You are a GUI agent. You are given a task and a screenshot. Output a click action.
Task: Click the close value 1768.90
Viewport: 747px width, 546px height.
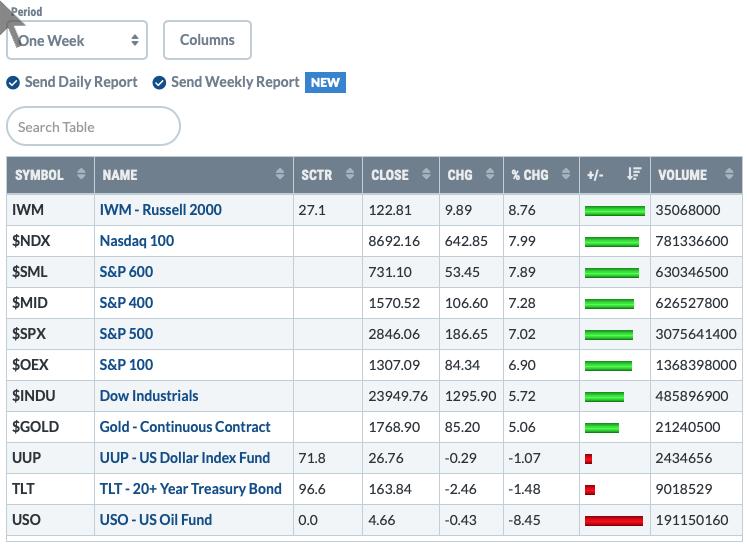tap(394, 427)
